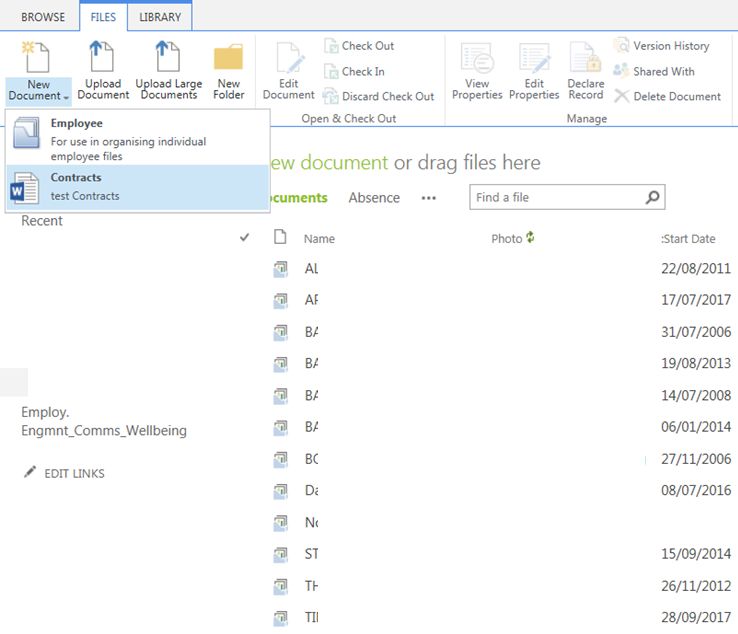Click start date 26/11/2012
738x634 pixels.
point(696,586)
